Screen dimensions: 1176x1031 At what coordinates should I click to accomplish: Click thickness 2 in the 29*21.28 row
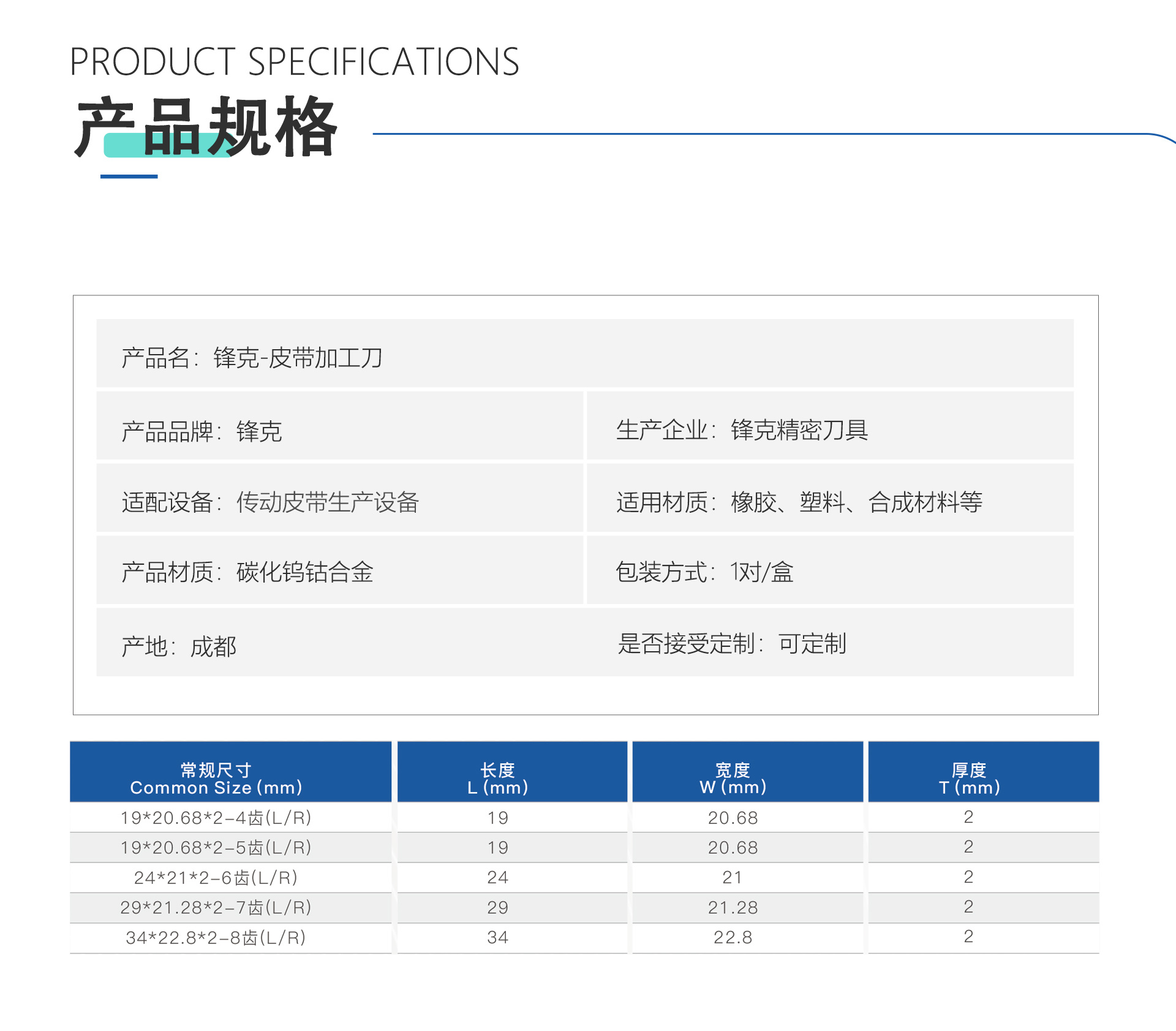click(x=968, y=907)
